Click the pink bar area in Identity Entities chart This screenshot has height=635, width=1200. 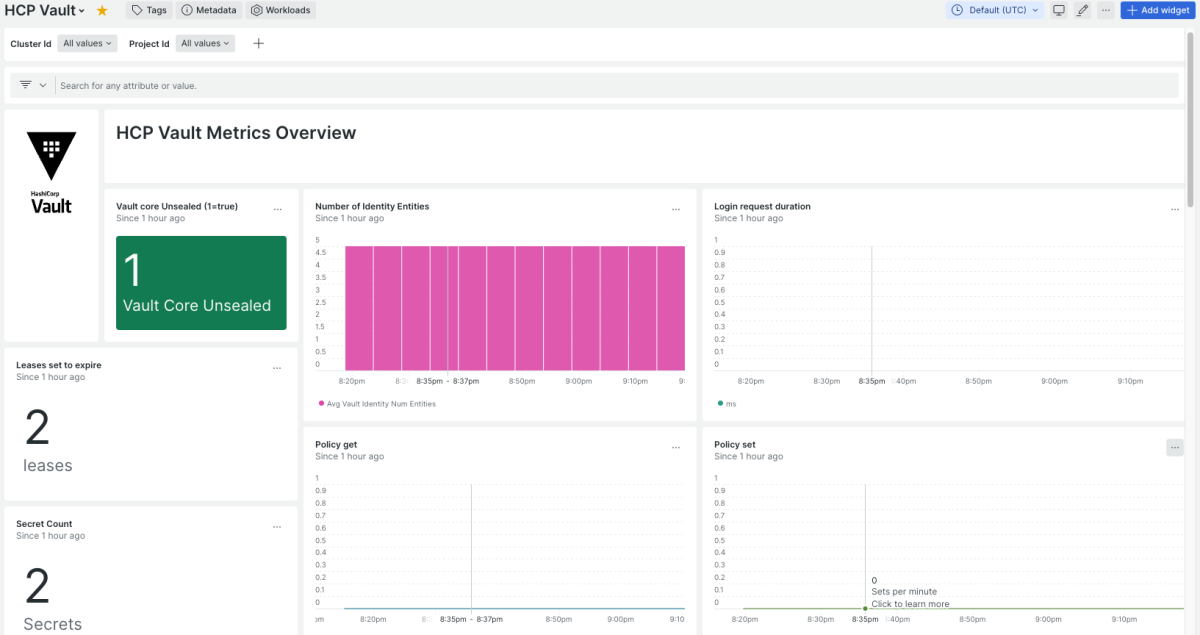pos(515,308)
